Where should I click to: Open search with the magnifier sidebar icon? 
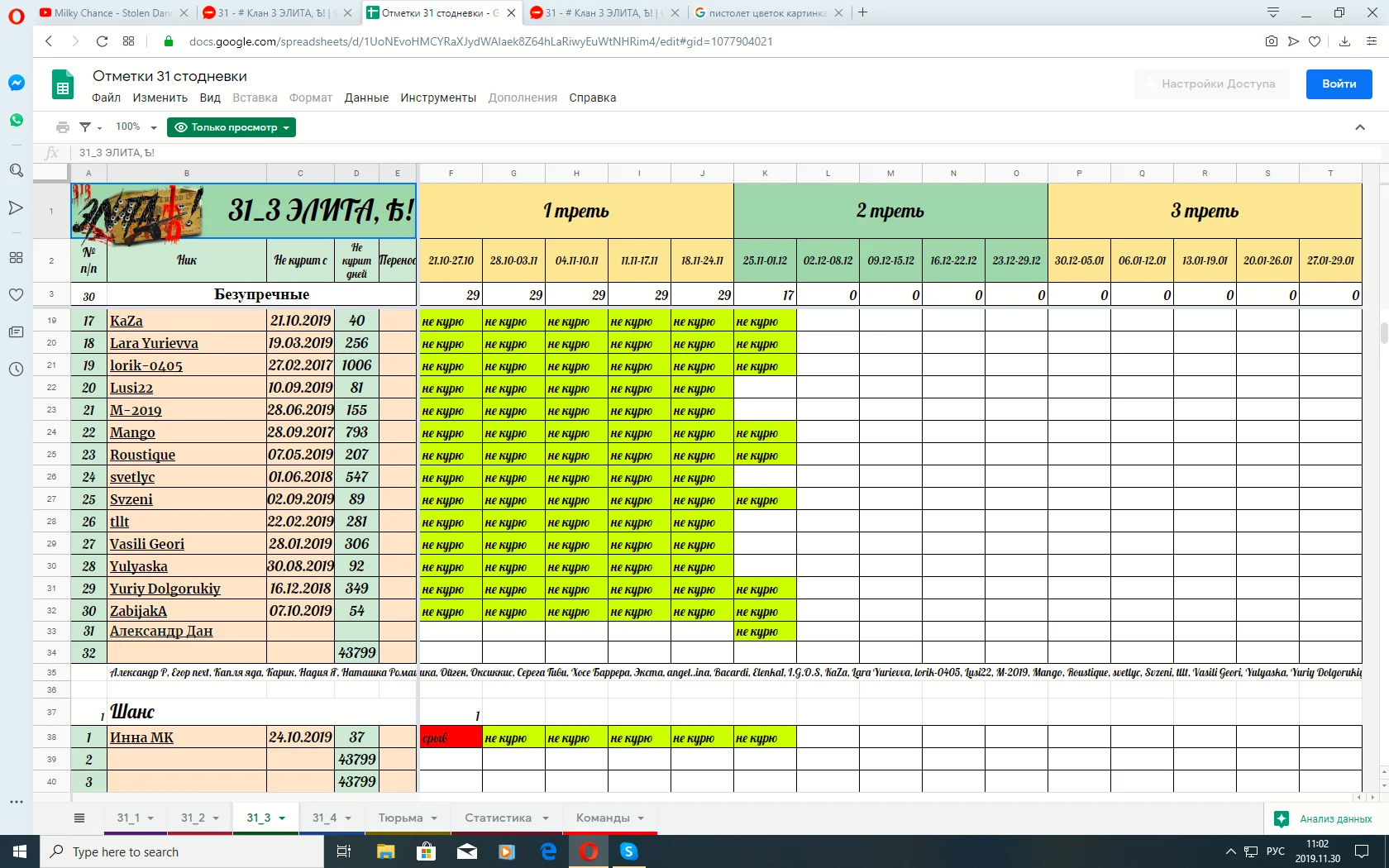(x=16, y=170)
